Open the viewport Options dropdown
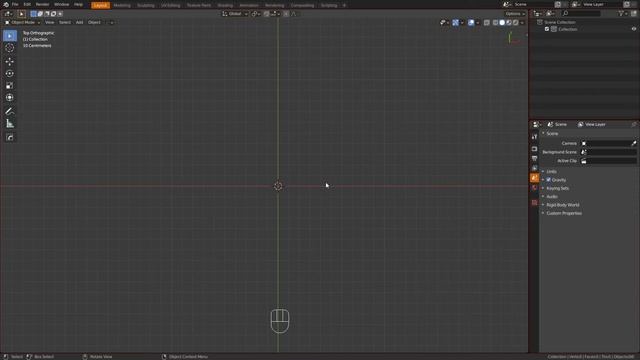 point(515,13)
